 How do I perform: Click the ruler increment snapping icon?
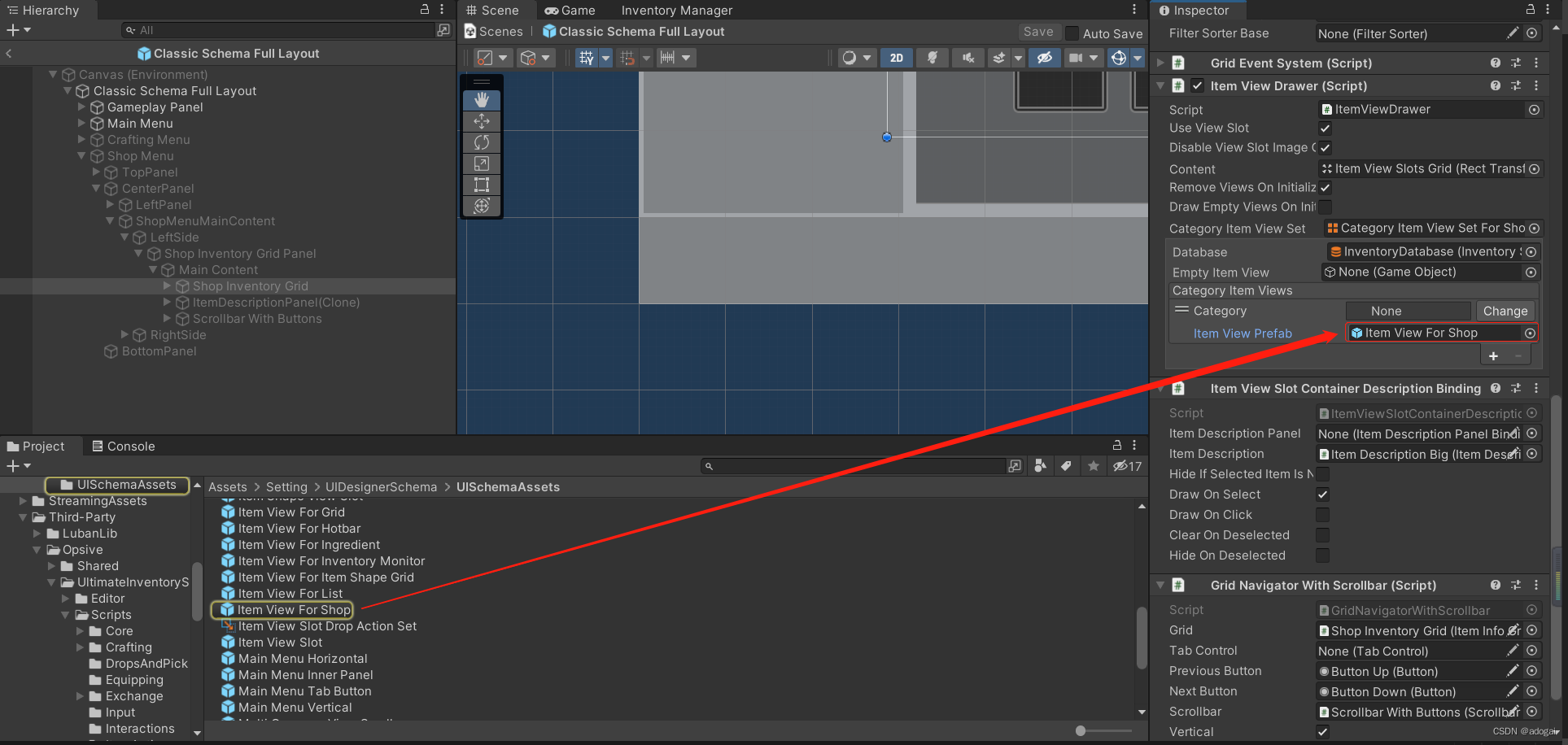(668, 58)
